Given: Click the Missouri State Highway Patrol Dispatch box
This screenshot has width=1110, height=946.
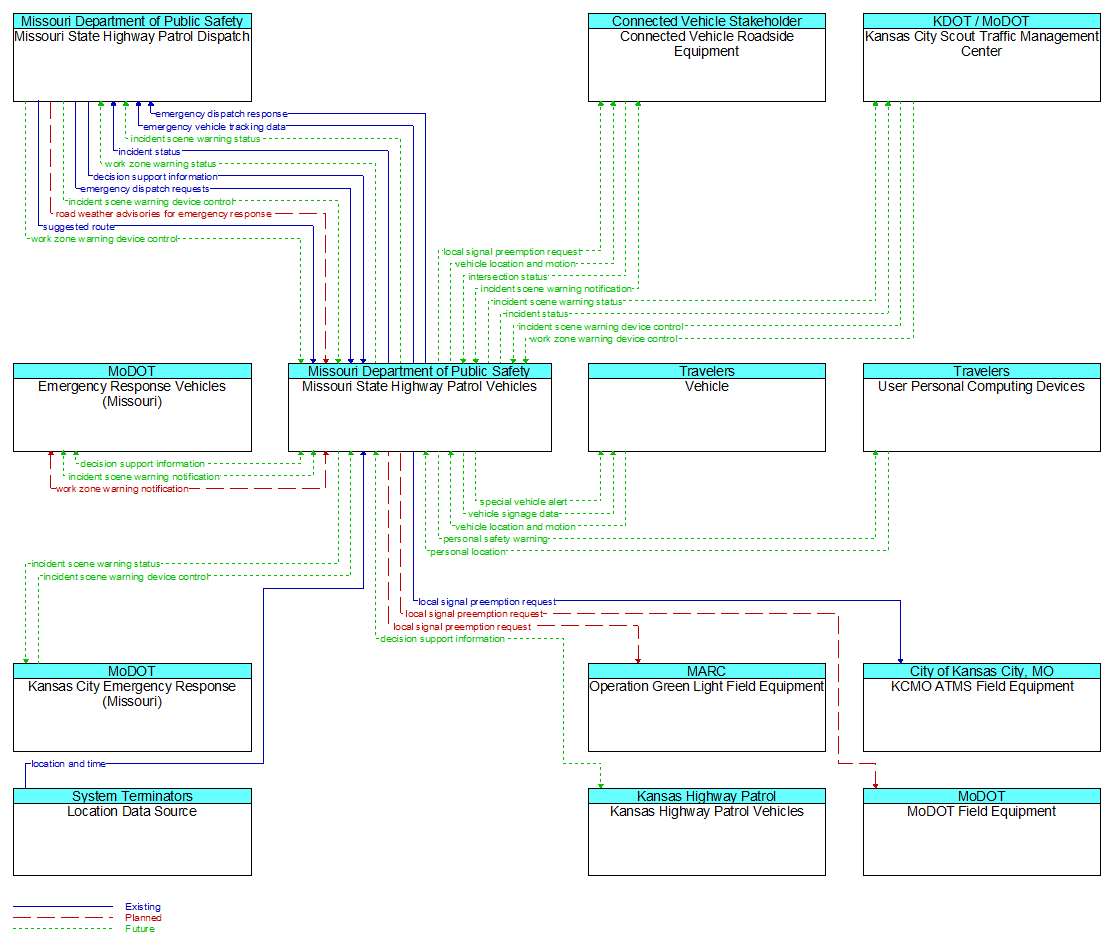Looking at the screenshot, I should [x=132, y=57].
